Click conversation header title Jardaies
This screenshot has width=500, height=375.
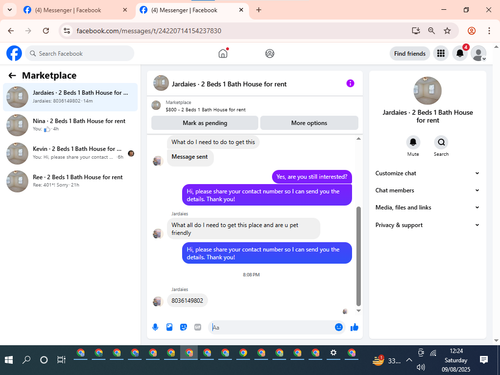click(229, 84)
